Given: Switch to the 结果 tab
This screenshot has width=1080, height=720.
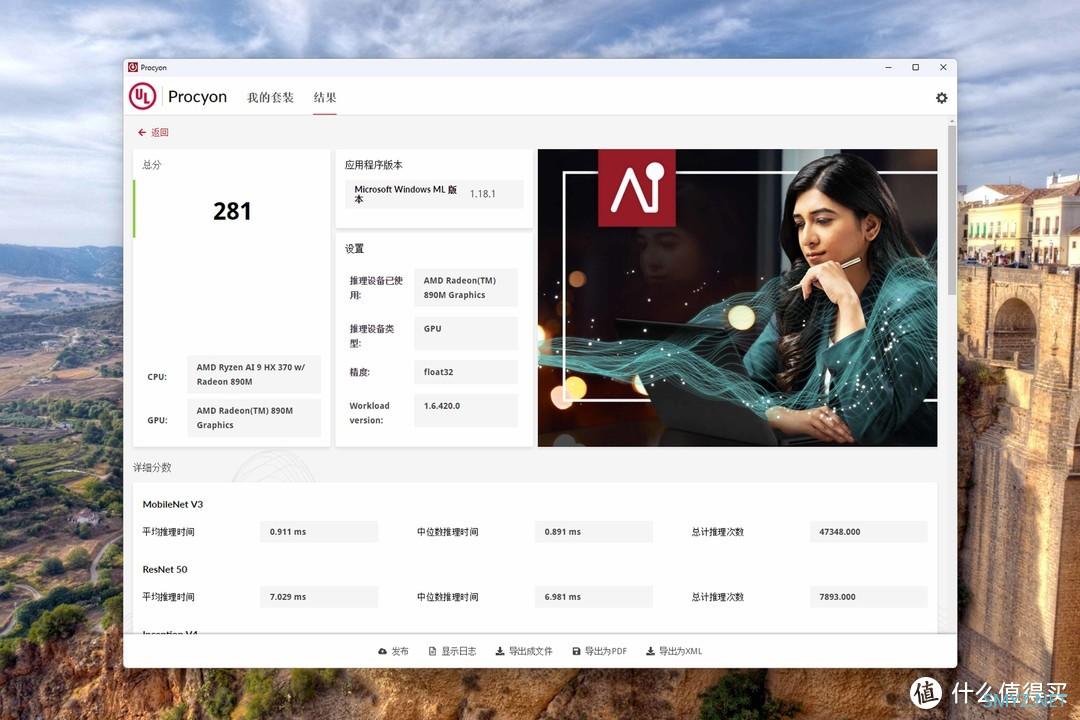Looking at the screenshot, I should click(x=325, y=97).
